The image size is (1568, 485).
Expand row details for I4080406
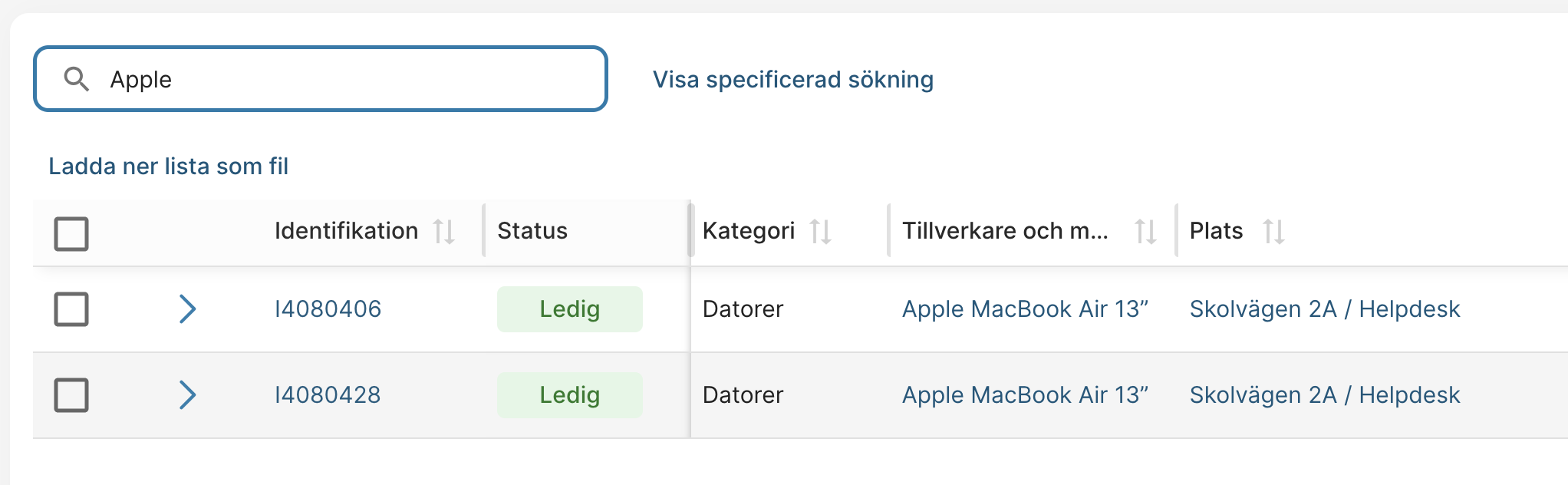[187, 309]
